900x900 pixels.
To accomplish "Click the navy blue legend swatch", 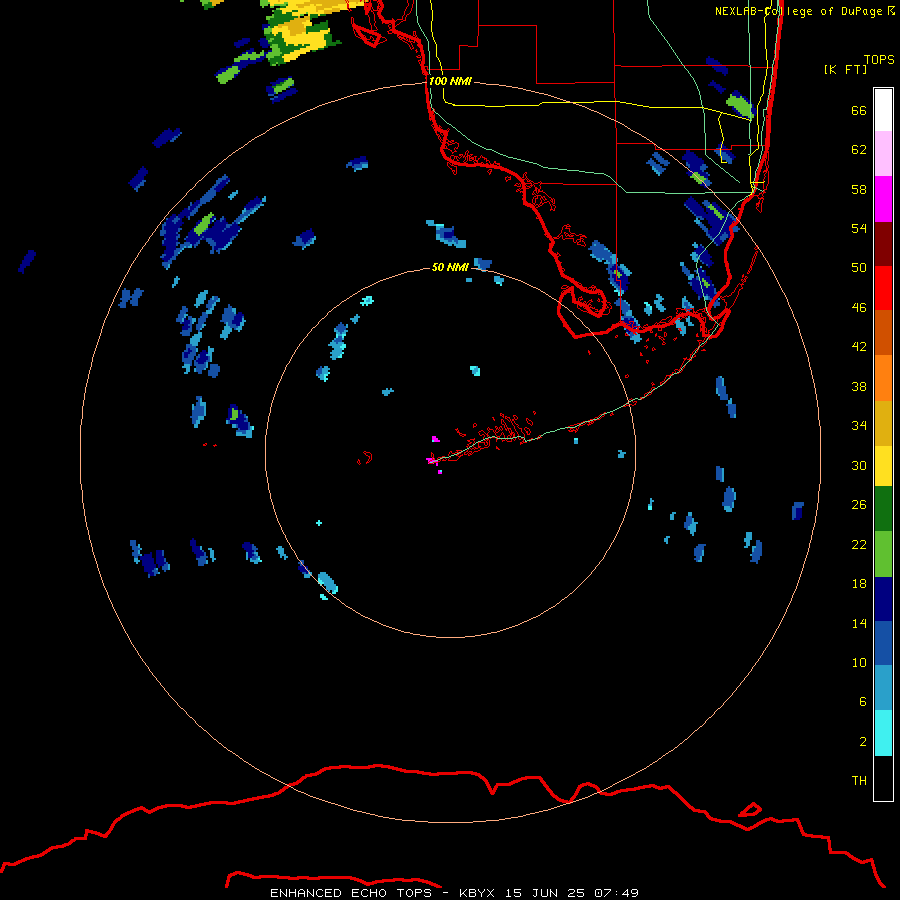I will click(x=883, y=600).
